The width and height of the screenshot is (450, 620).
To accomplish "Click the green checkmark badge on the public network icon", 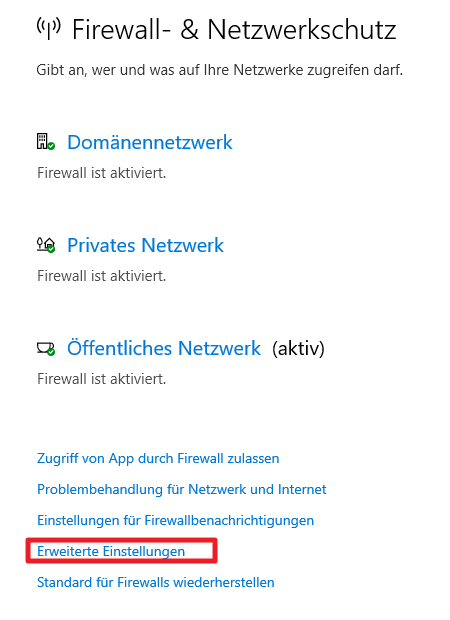I will [x=51, y=352].
